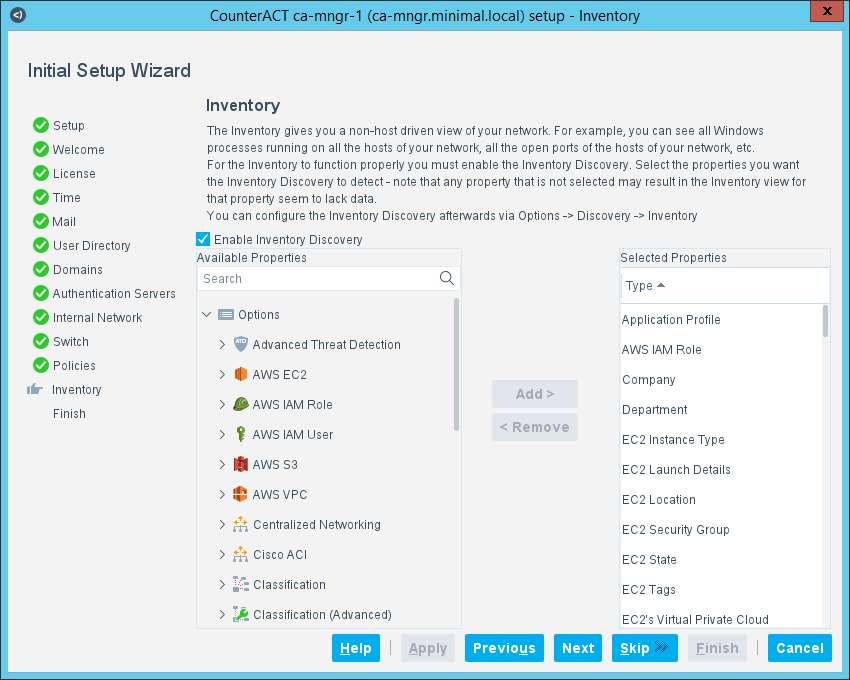Click the green check beside Mail
Viewport: 850px width, 680px height.
(x=41, y=221)
